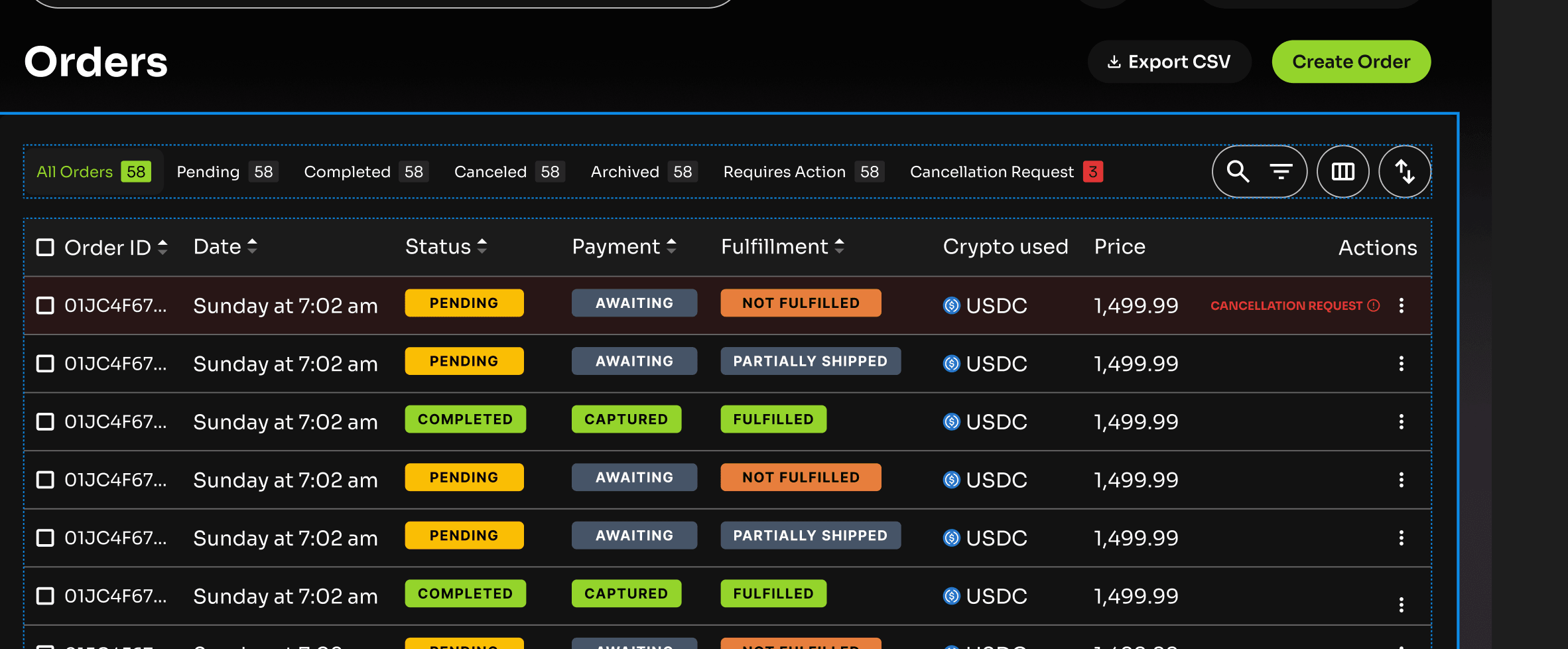Select checkbox of first Completed order row
The image size is (1568, 649).
pyautogui.click(x=45, y=422)
